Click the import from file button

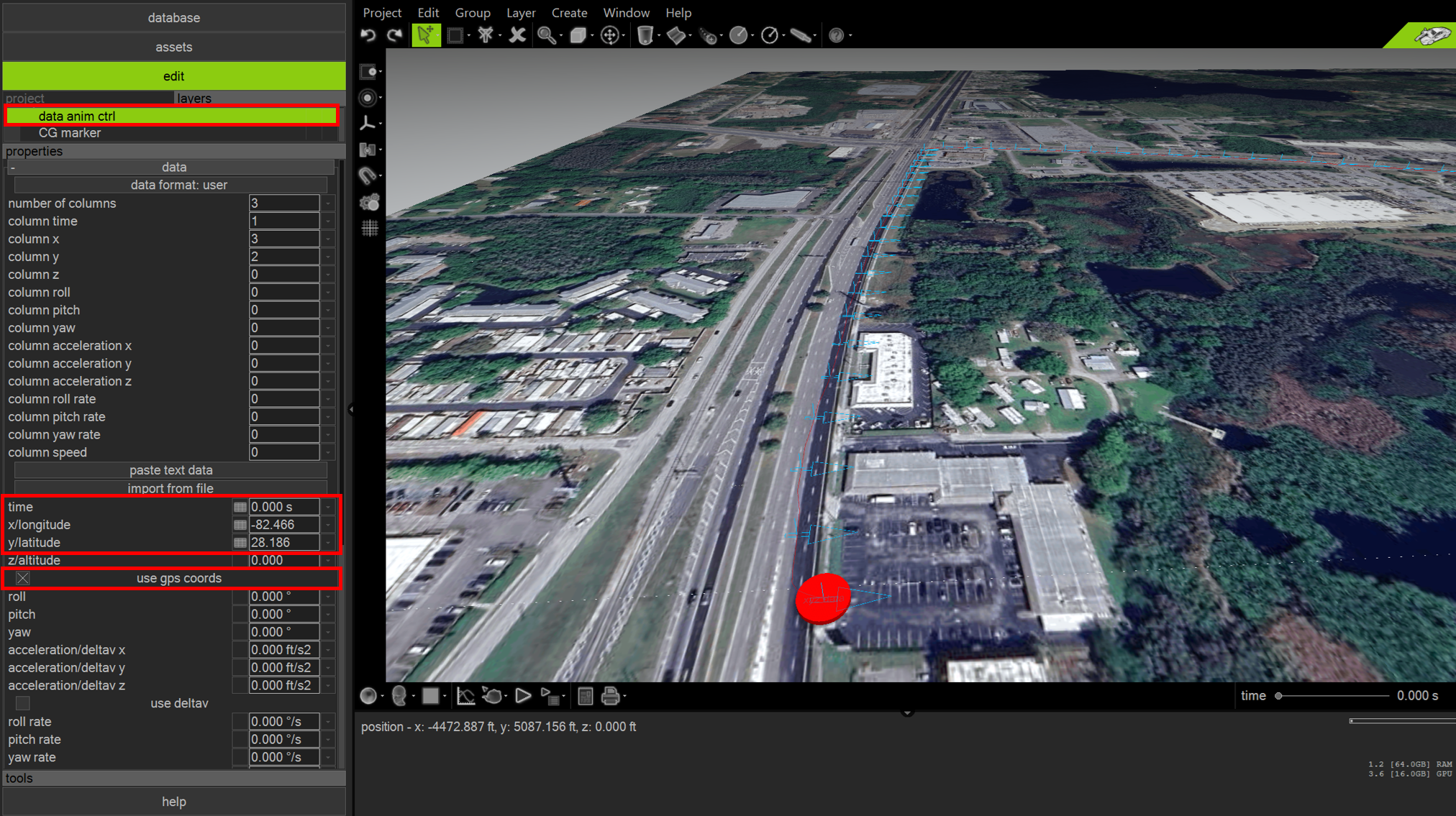click(x=170, y=488)
